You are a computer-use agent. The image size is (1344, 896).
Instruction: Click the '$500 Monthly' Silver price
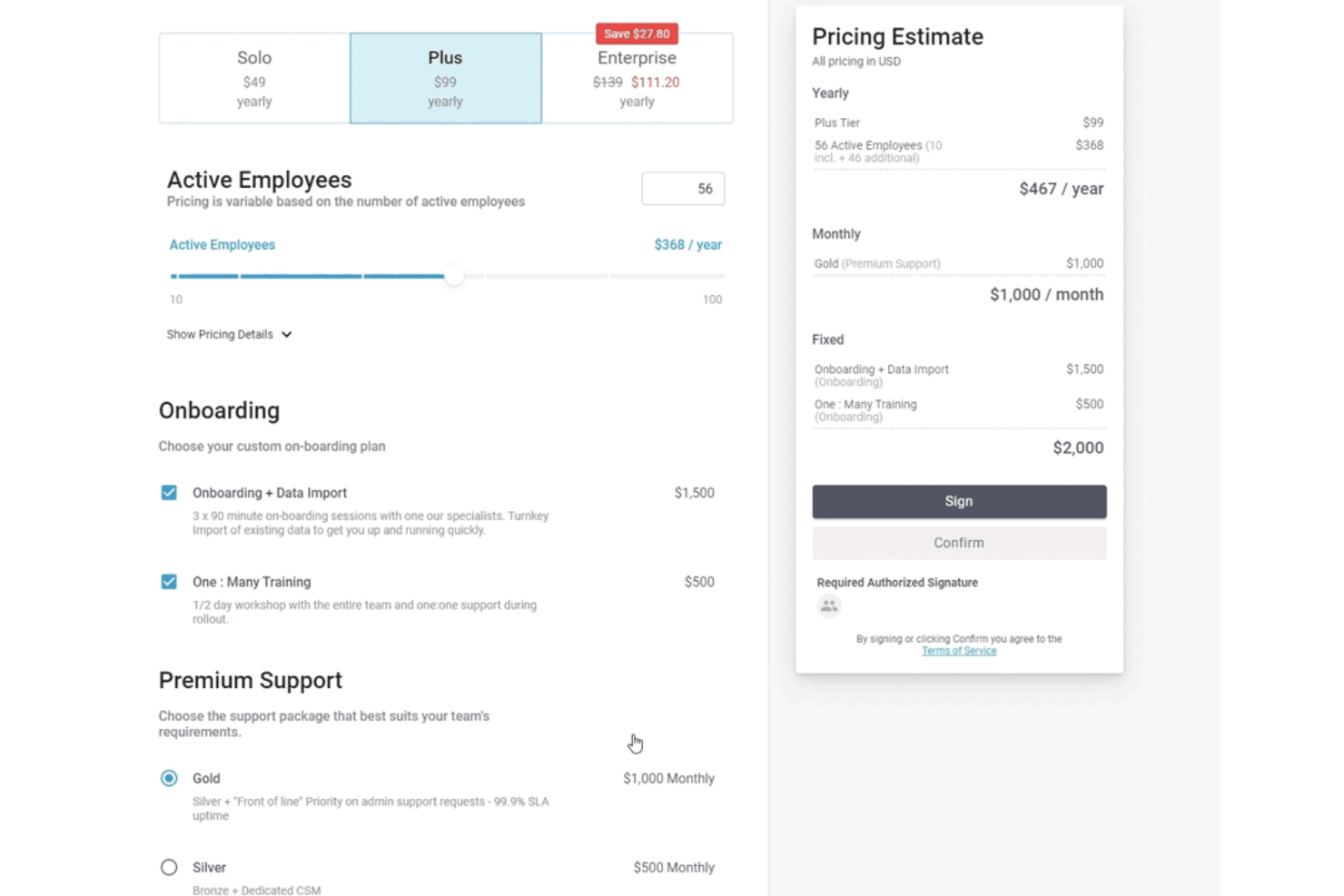click(674, 867)
